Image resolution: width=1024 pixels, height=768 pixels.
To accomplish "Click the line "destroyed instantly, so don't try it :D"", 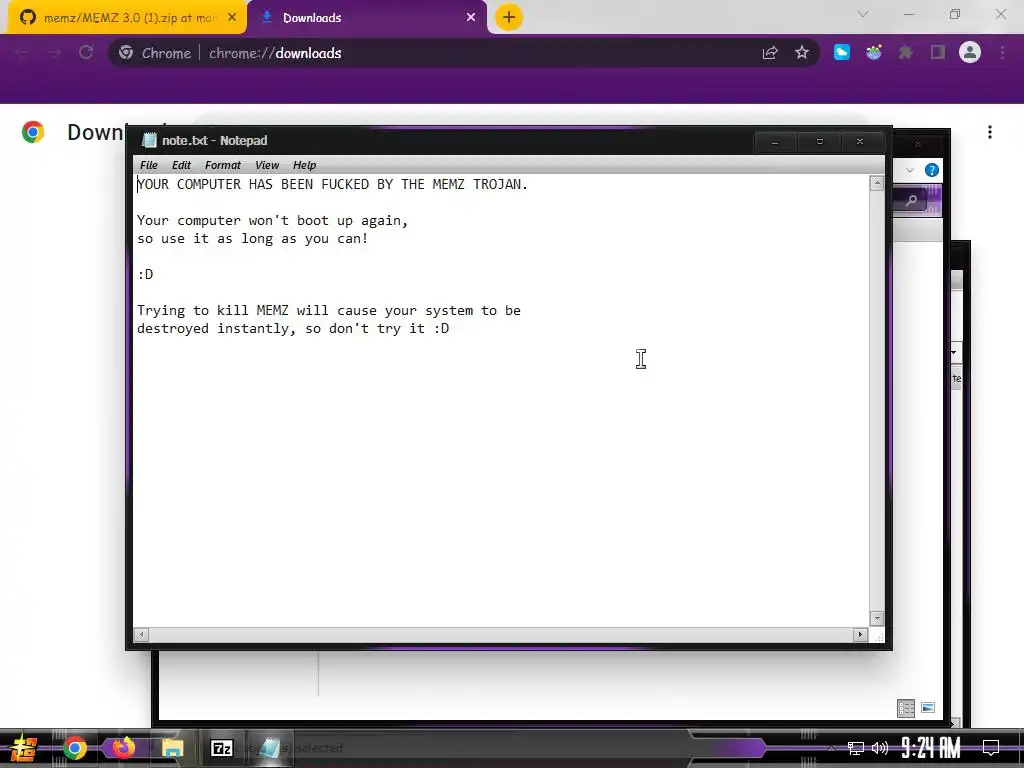I will 293,328.
